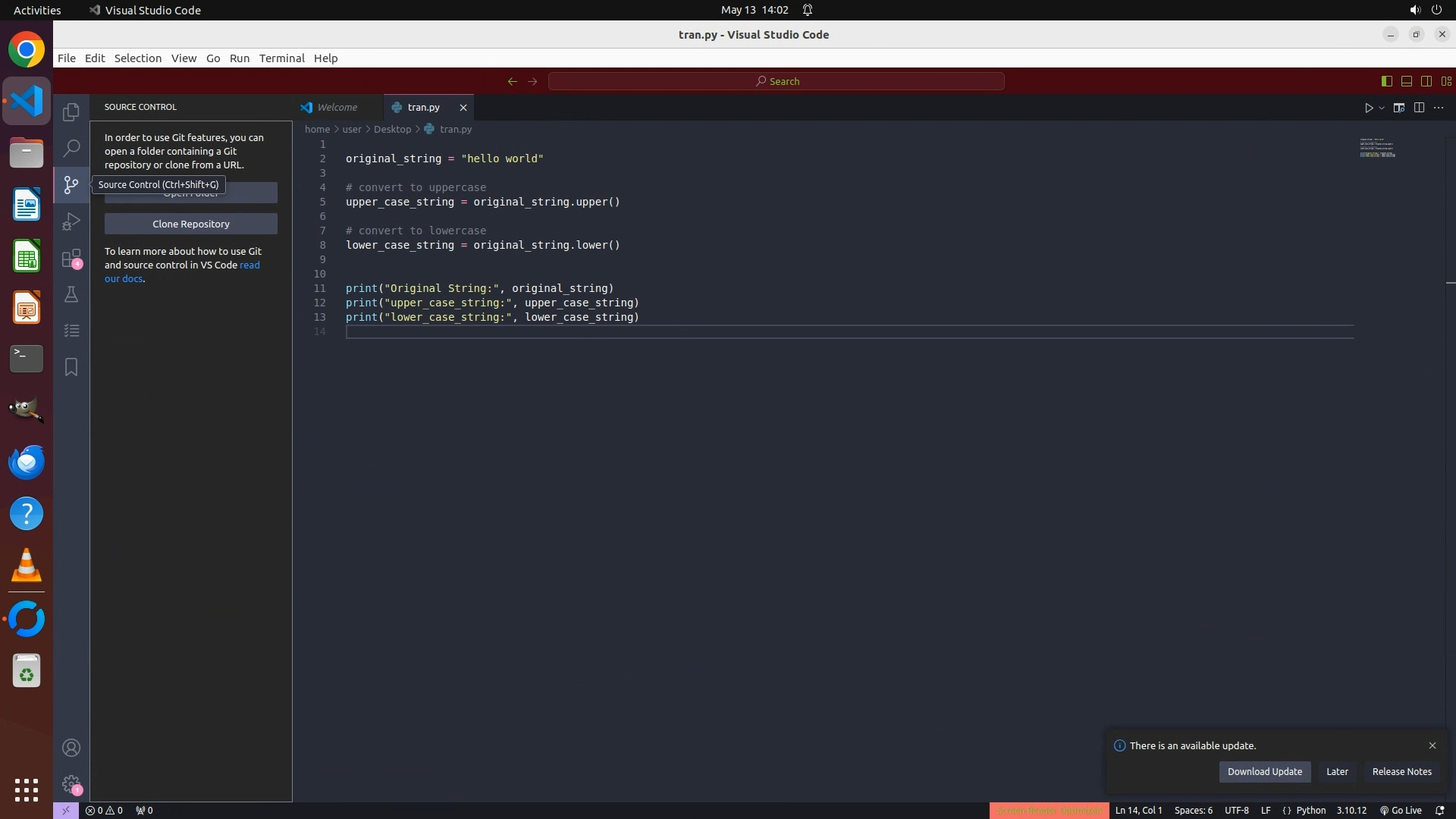Click the Download Update button
This screenshot has height=819, width=1456.
(1264, 771)
